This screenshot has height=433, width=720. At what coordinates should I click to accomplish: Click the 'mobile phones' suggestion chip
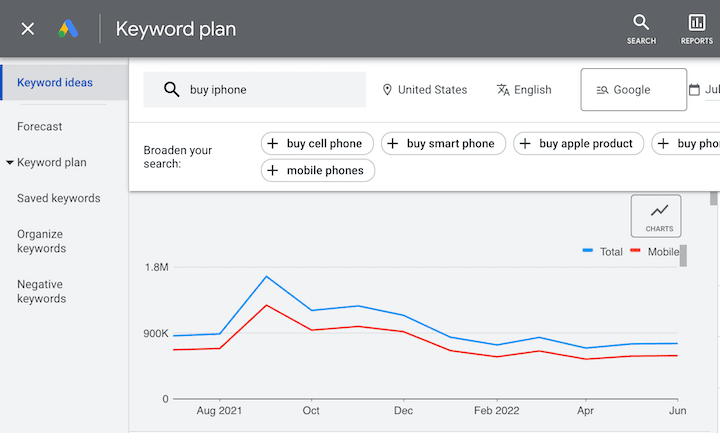click(x=318, y=170)
